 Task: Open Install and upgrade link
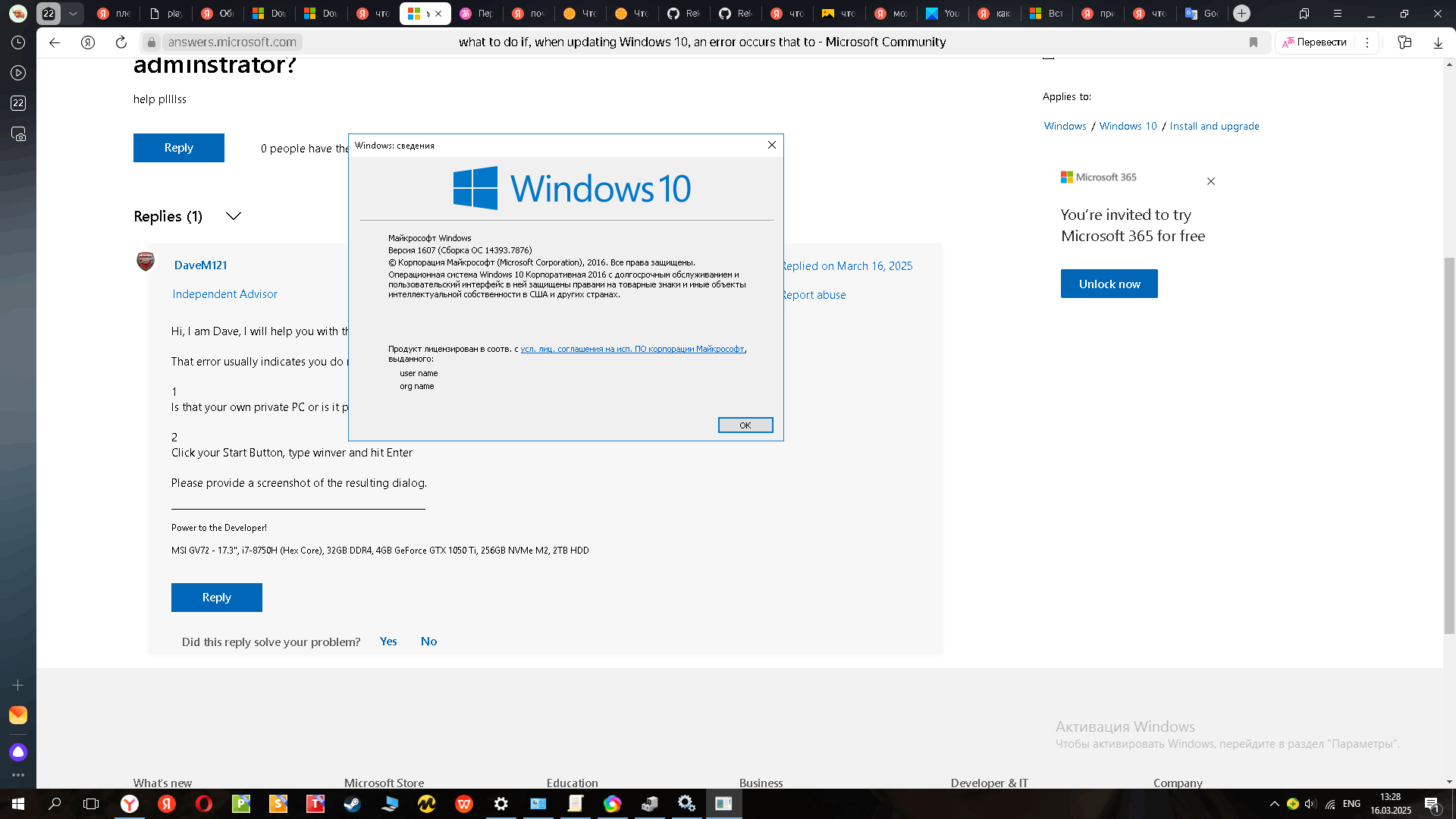(x=1214, y=126)
